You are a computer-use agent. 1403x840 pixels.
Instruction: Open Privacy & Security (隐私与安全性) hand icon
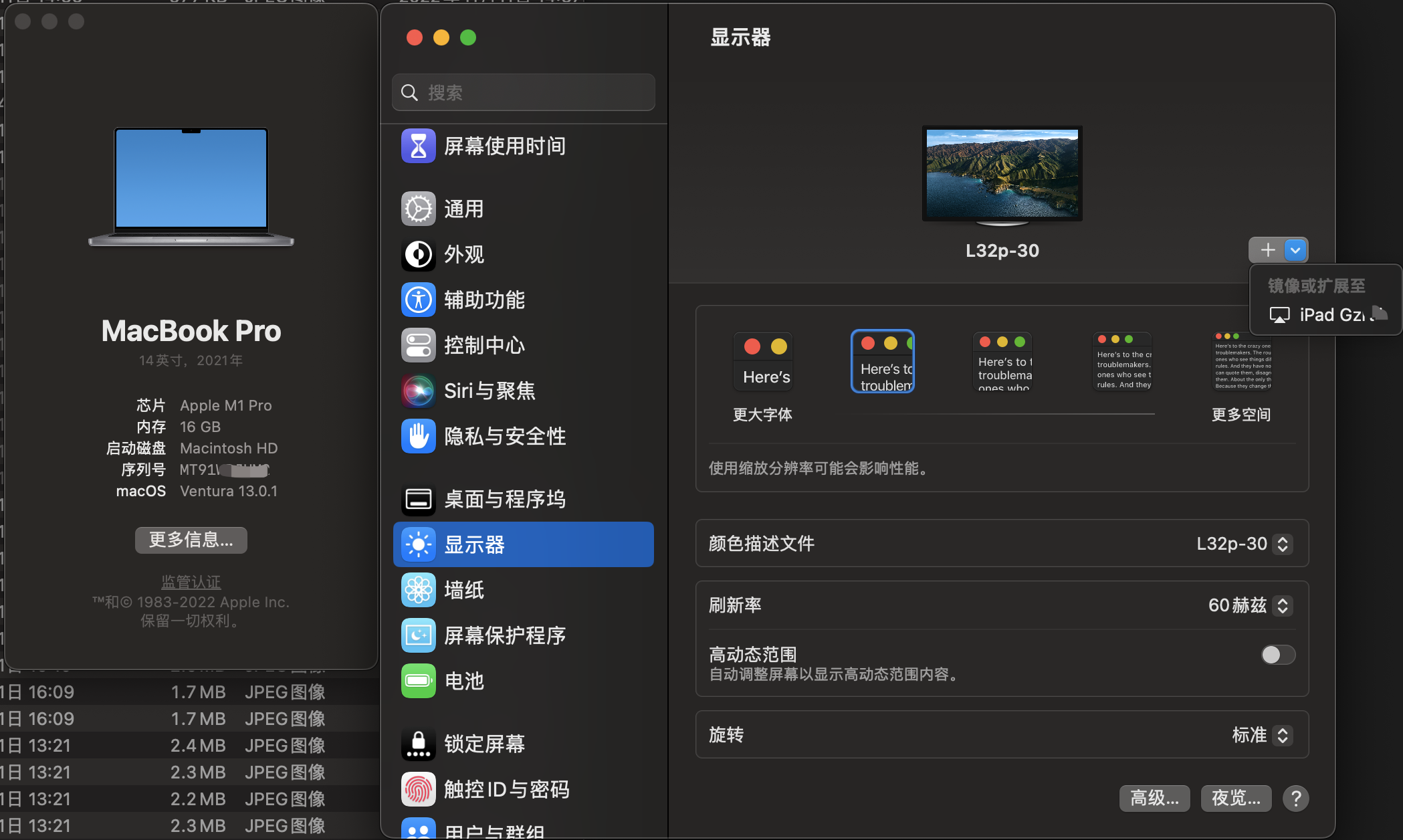click(x=419, y=436)
